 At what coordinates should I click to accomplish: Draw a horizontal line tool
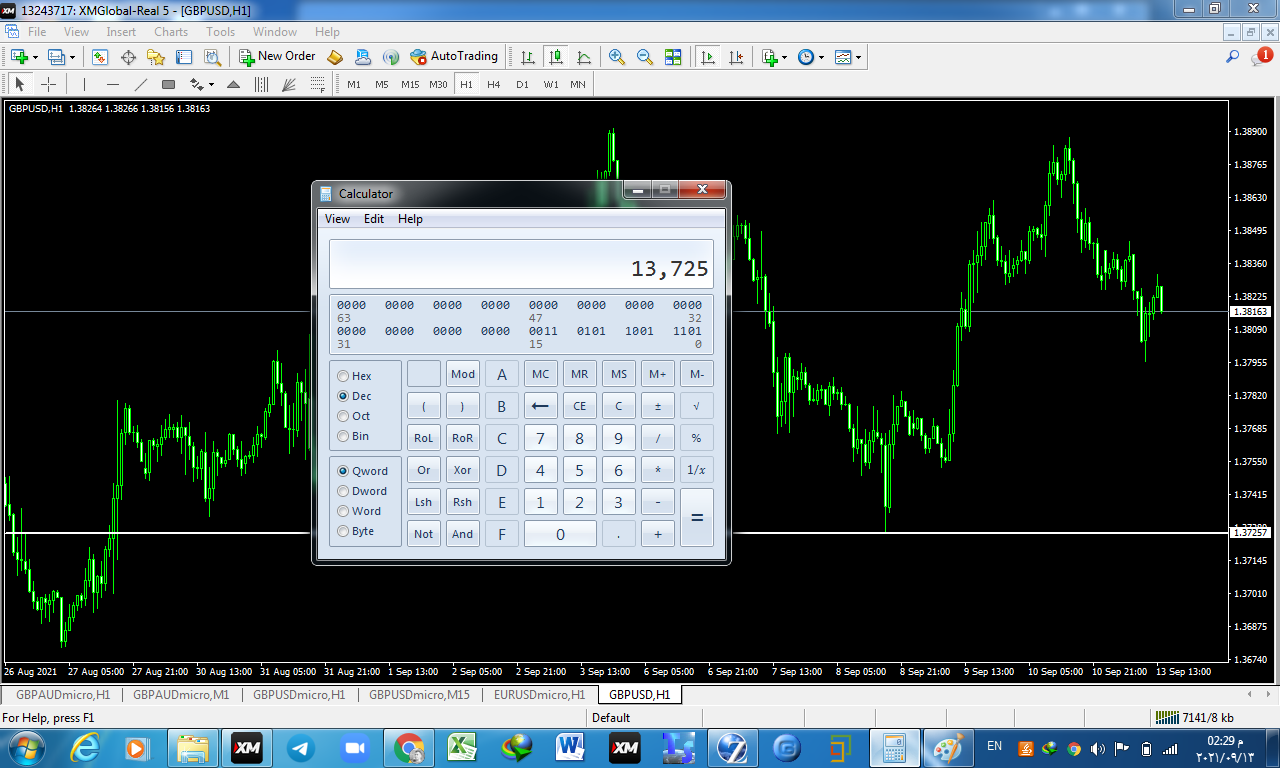tap(112, 85)
